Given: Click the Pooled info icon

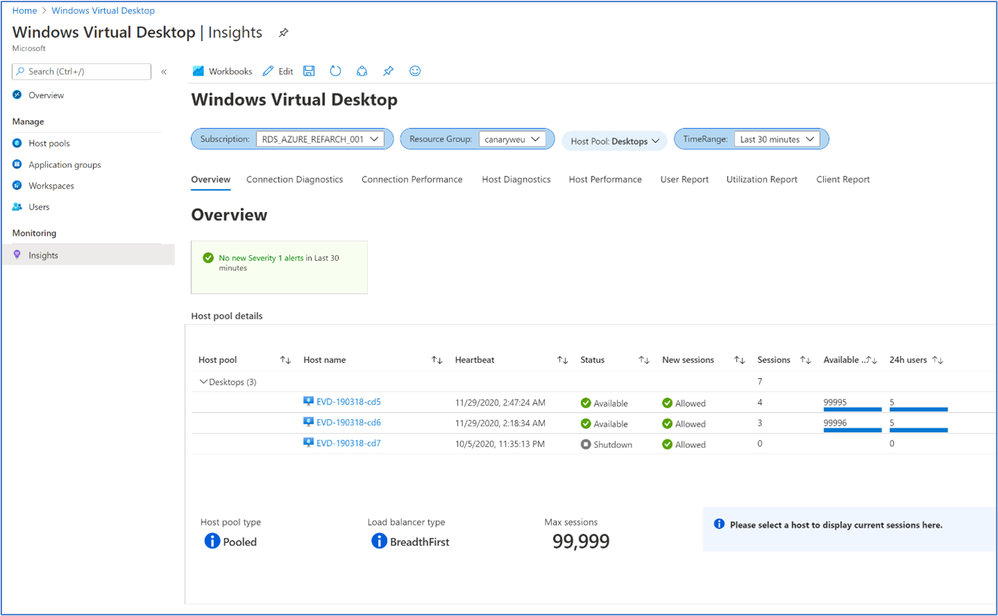Looking at the screenshot, I should 212,541.
